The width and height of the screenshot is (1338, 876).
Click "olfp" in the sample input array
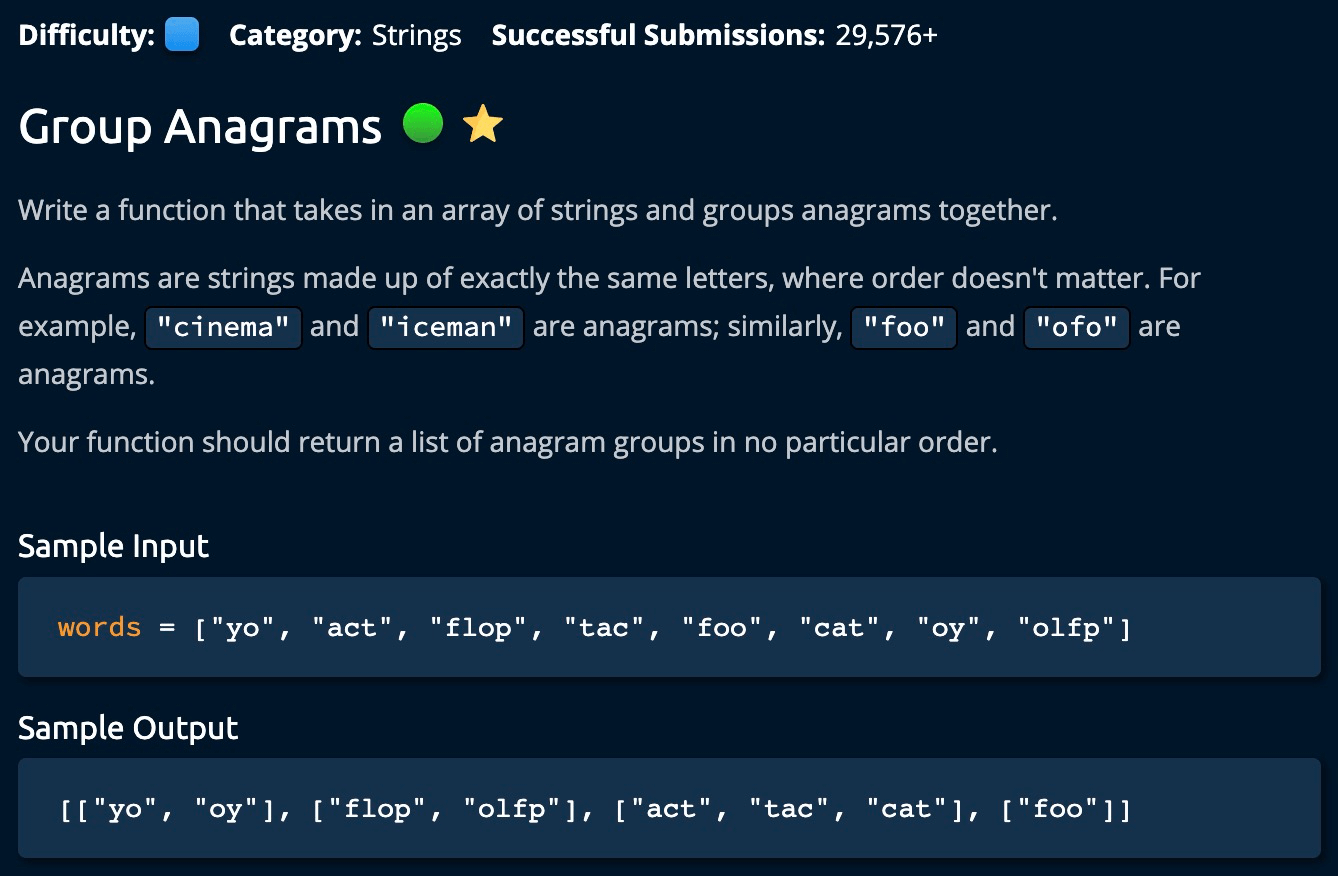point(1067,628)
